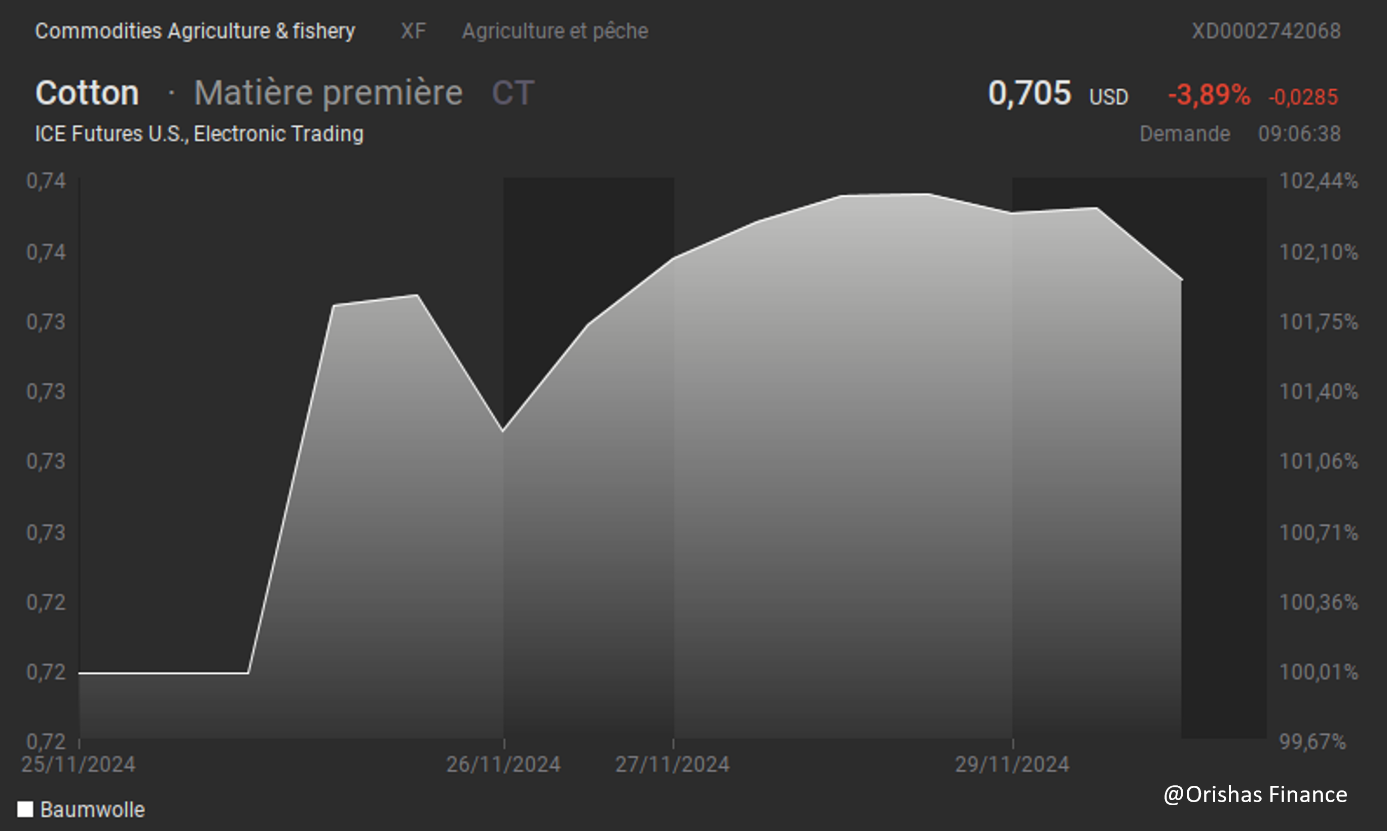Click the 100,36% right axis label
Image resolution: width=1387 pixels, height=831 pixels.
click(x=1319, y=601)
